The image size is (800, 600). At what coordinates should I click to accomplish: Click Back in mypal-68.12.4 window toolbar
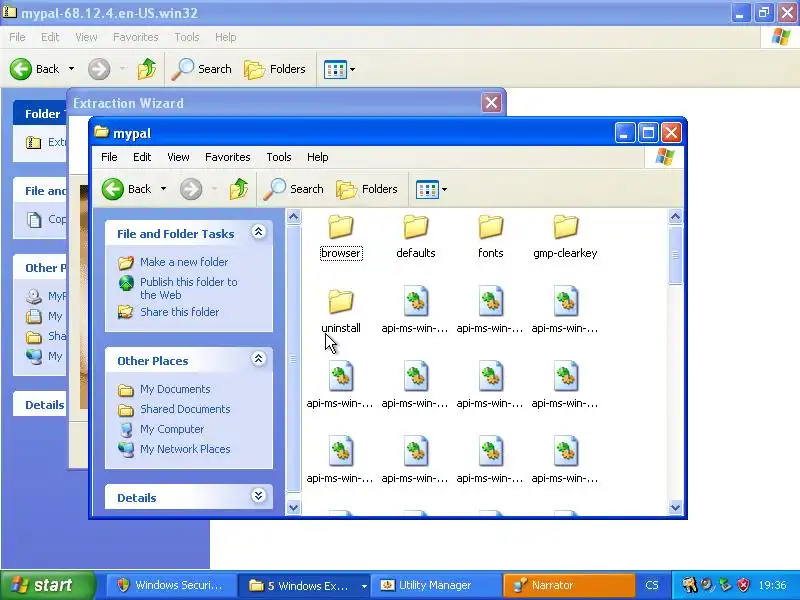[35, 69]
